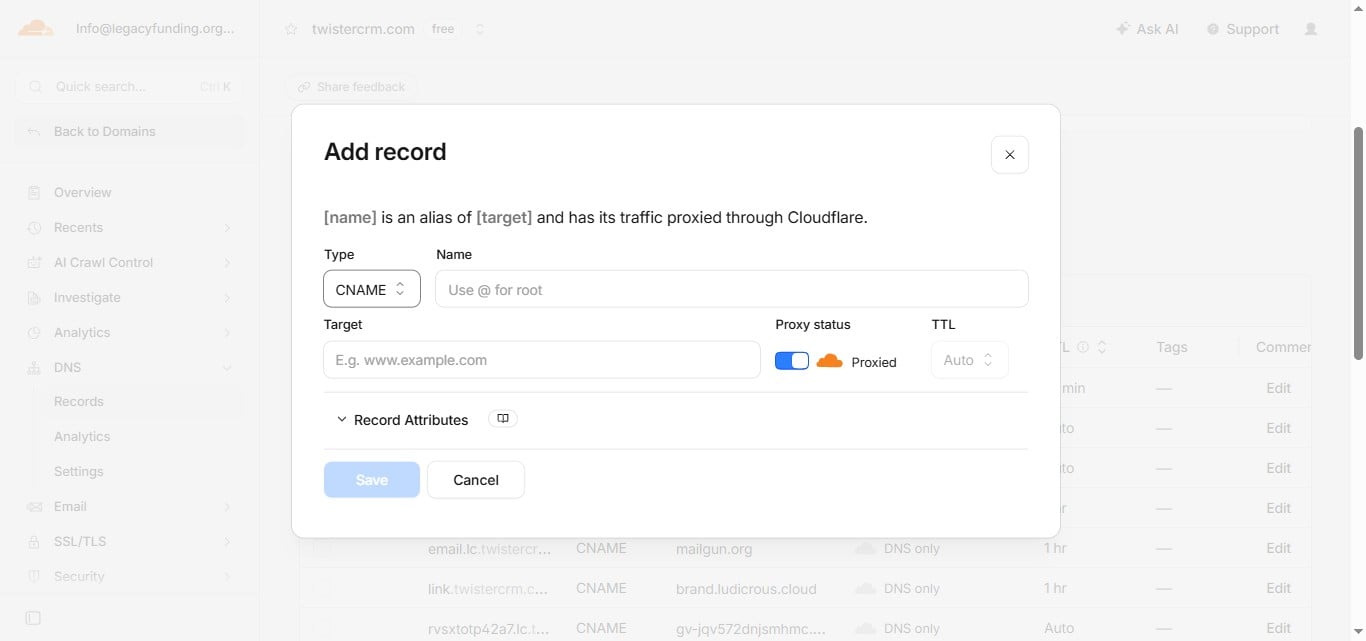This screenshot has width=1366, height=641.
Task: Click the brand.ludicrous.cloud content cell
Action: click(x=746, y=588)
